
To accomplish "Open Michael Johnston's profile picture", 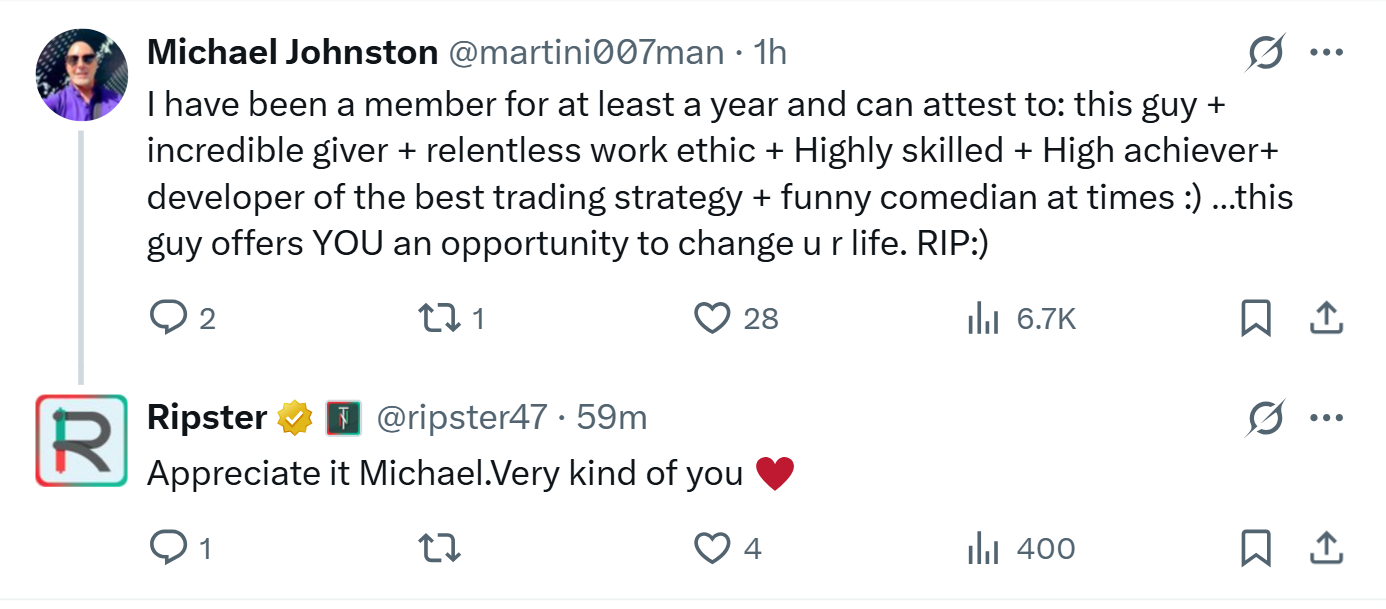I will tap(82, 74).
